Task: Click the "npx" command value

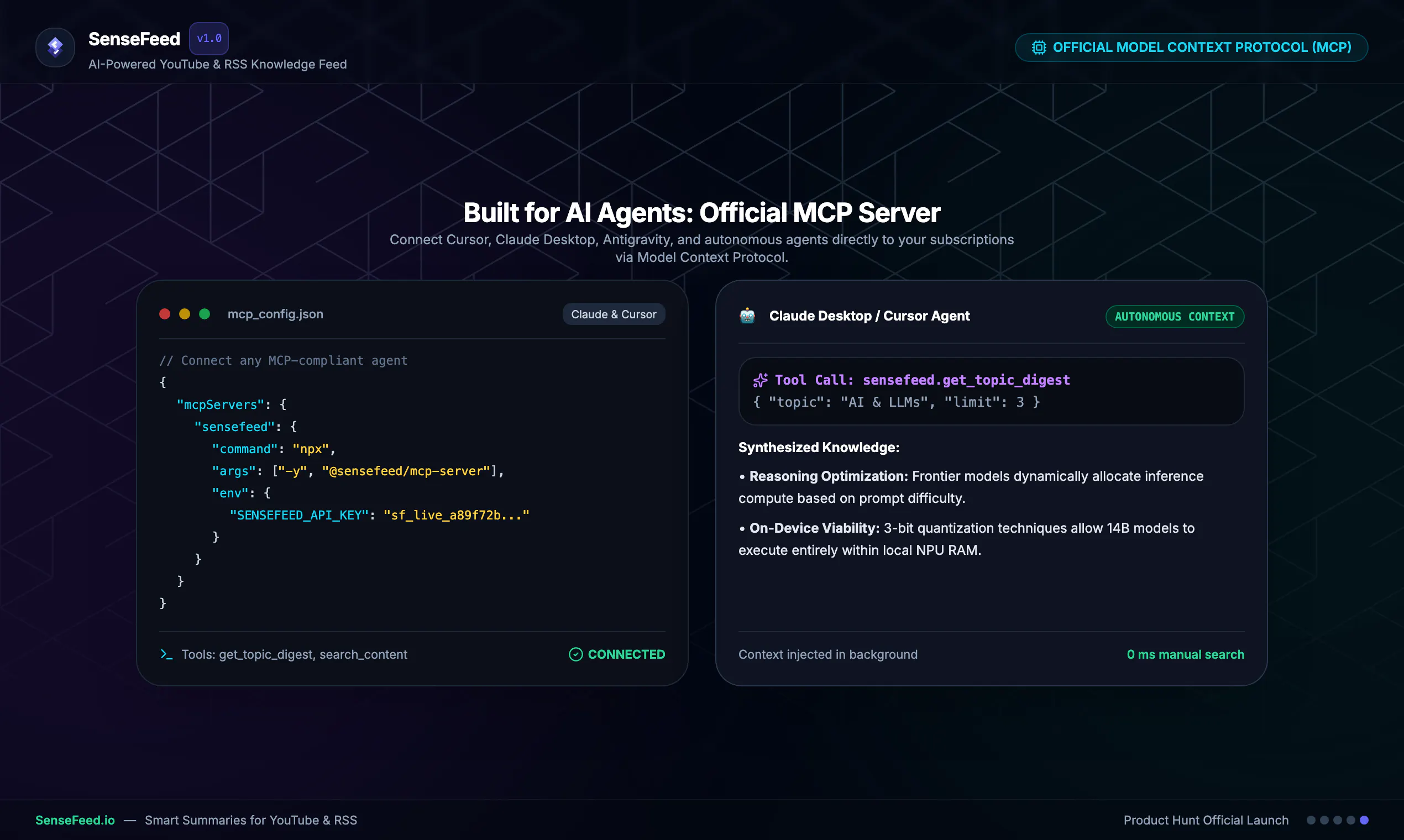Action: click(x=311, y=449)
